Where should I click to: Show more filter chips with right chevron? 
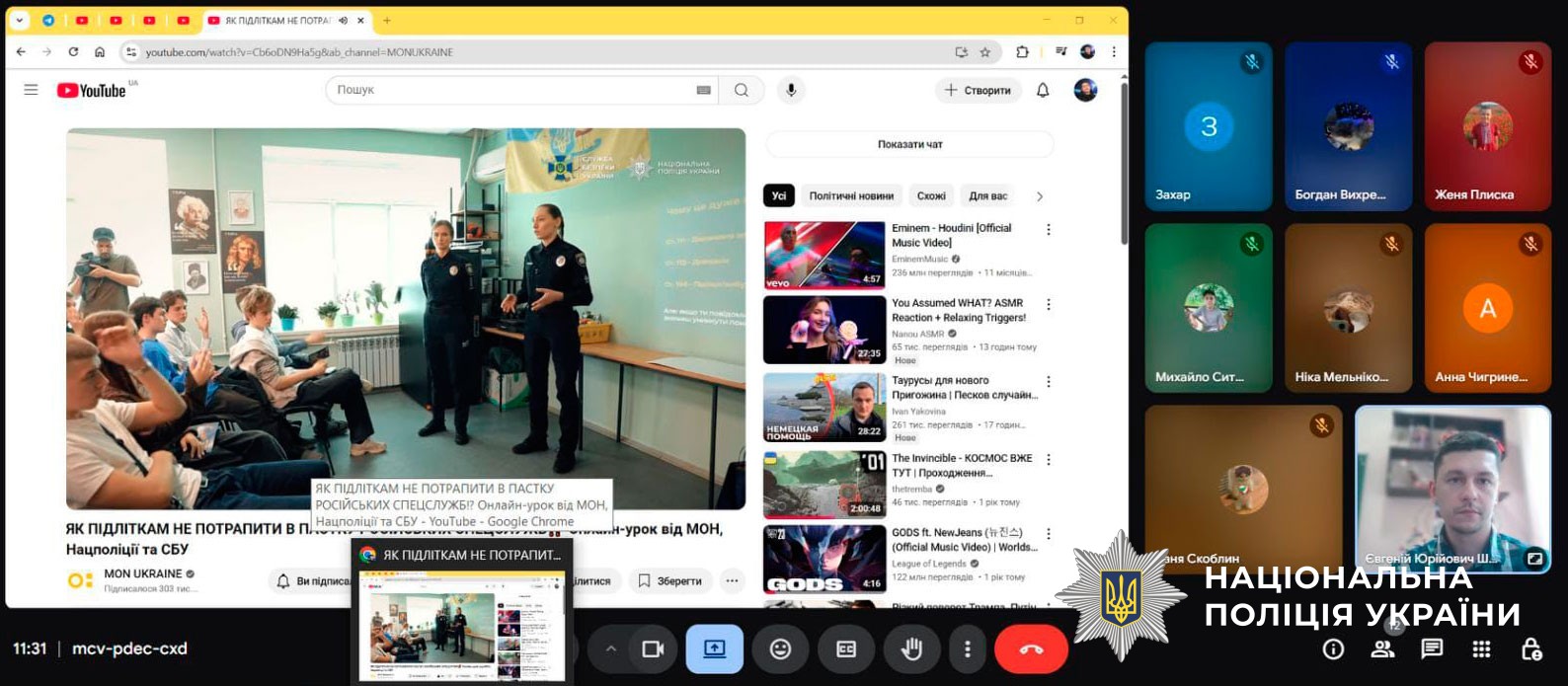[x=1039, y=196]
